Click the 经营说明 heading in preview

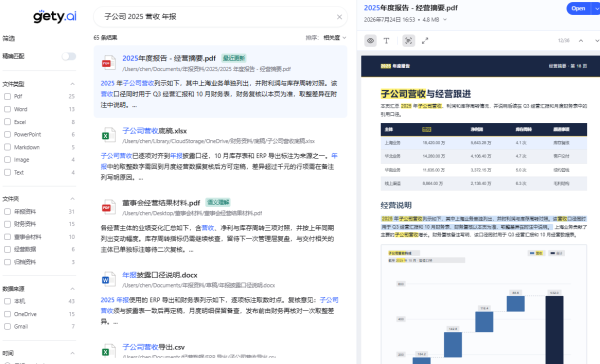396,206
